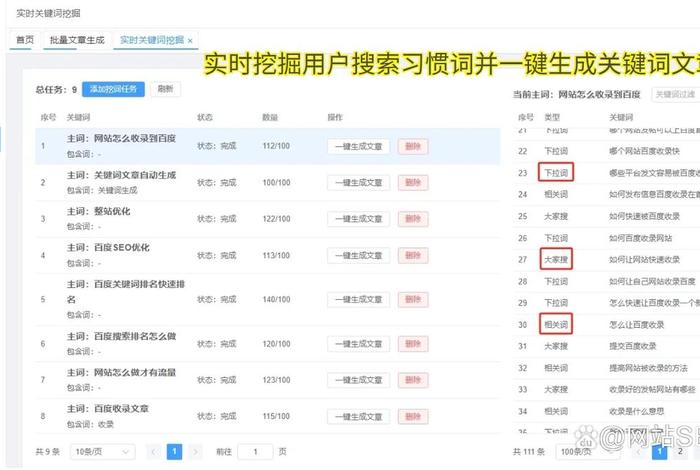Screen dimensions: 700x470
Task: Open the 10条/页 page size dropdown
Action: point(102,452)
